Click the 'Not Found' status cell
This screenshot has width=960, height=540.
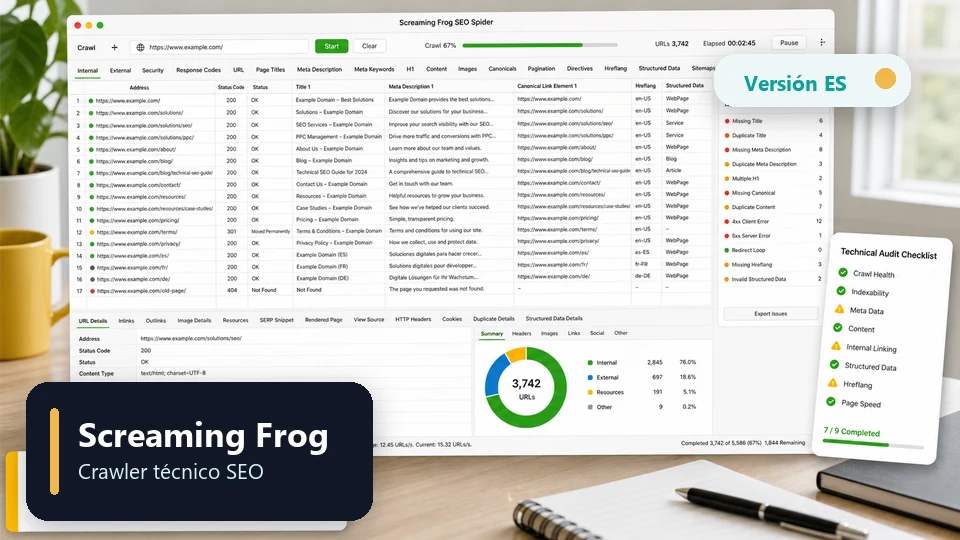264,290
